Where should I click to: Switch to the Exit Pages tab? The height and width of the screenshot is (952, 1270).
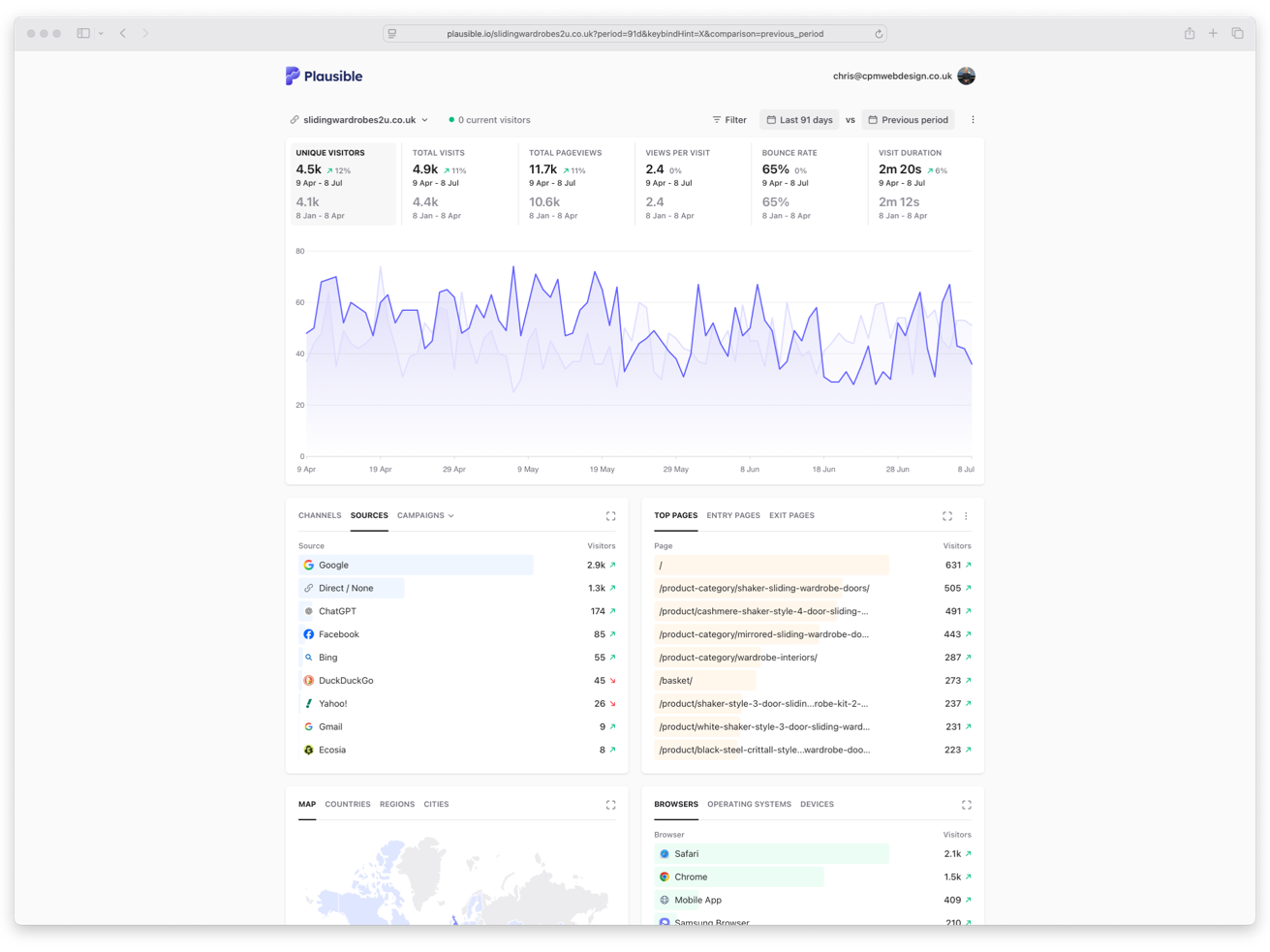tap(791, 515)
